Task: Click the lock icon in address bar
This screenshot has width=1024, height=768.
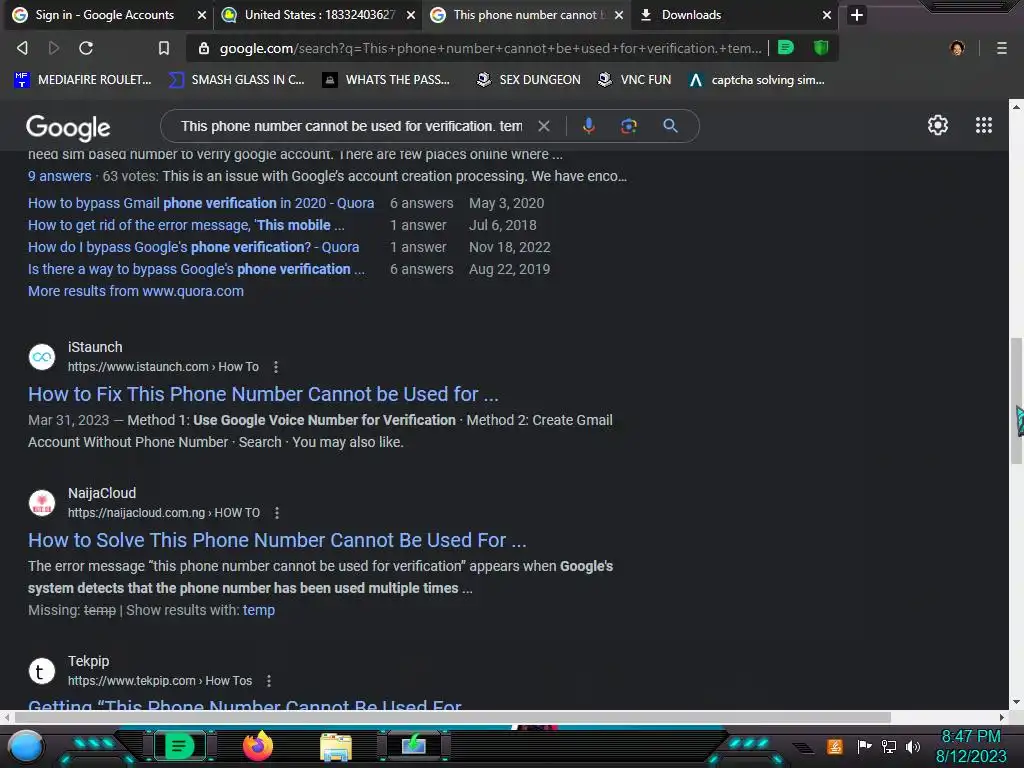Action: pos(204,48)
